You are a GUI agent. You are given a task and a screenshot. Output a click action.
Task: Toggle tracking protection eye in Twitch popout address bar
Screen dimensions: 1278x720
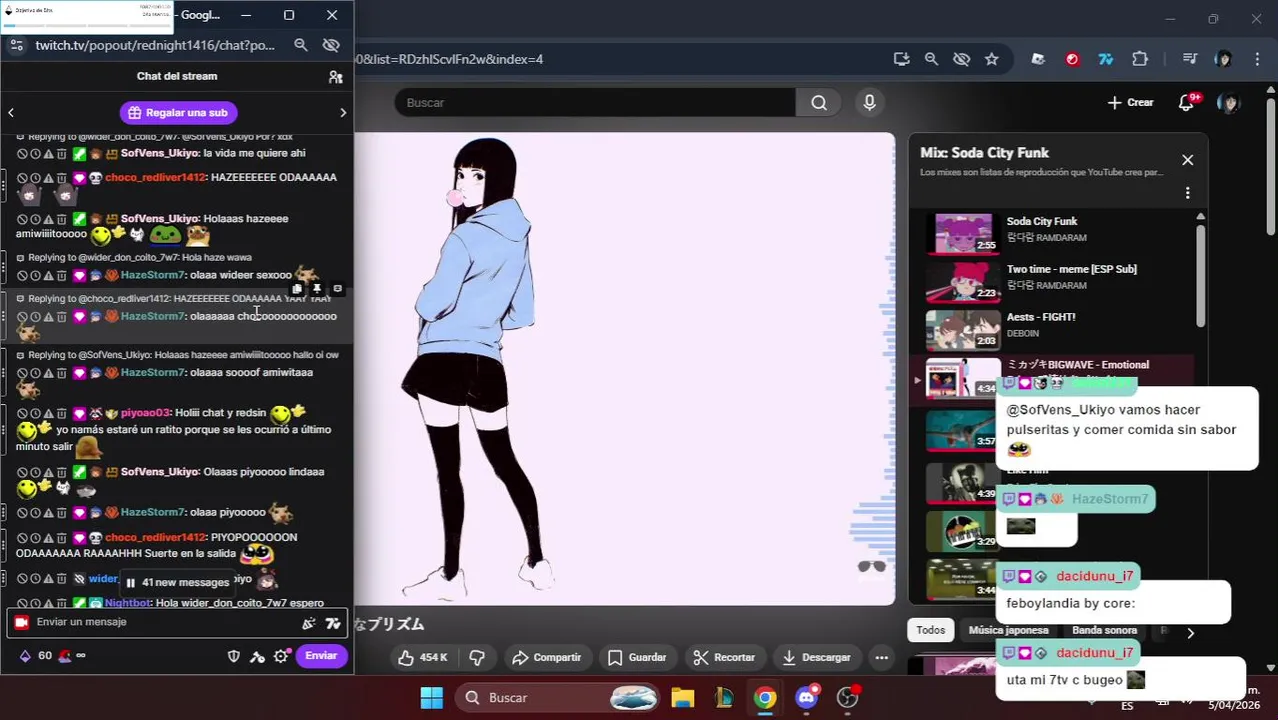(x=332, y=45)
